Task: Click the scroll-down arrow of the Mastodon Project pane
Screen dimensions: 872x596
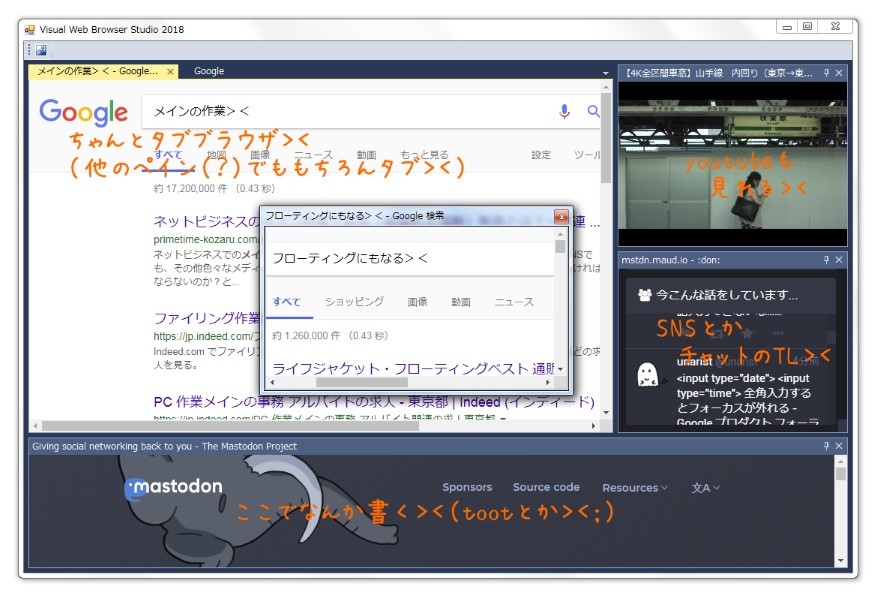Action: click(x=840, y=560)
